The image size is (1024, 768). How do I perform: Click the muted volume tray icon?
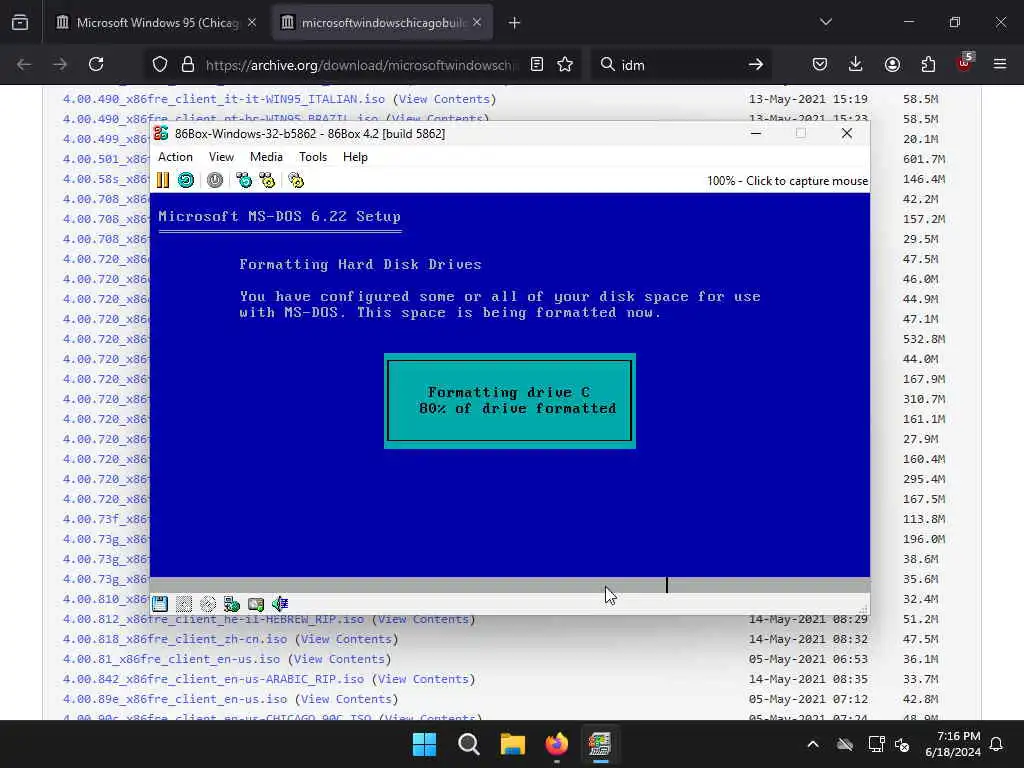pos(902,744)
